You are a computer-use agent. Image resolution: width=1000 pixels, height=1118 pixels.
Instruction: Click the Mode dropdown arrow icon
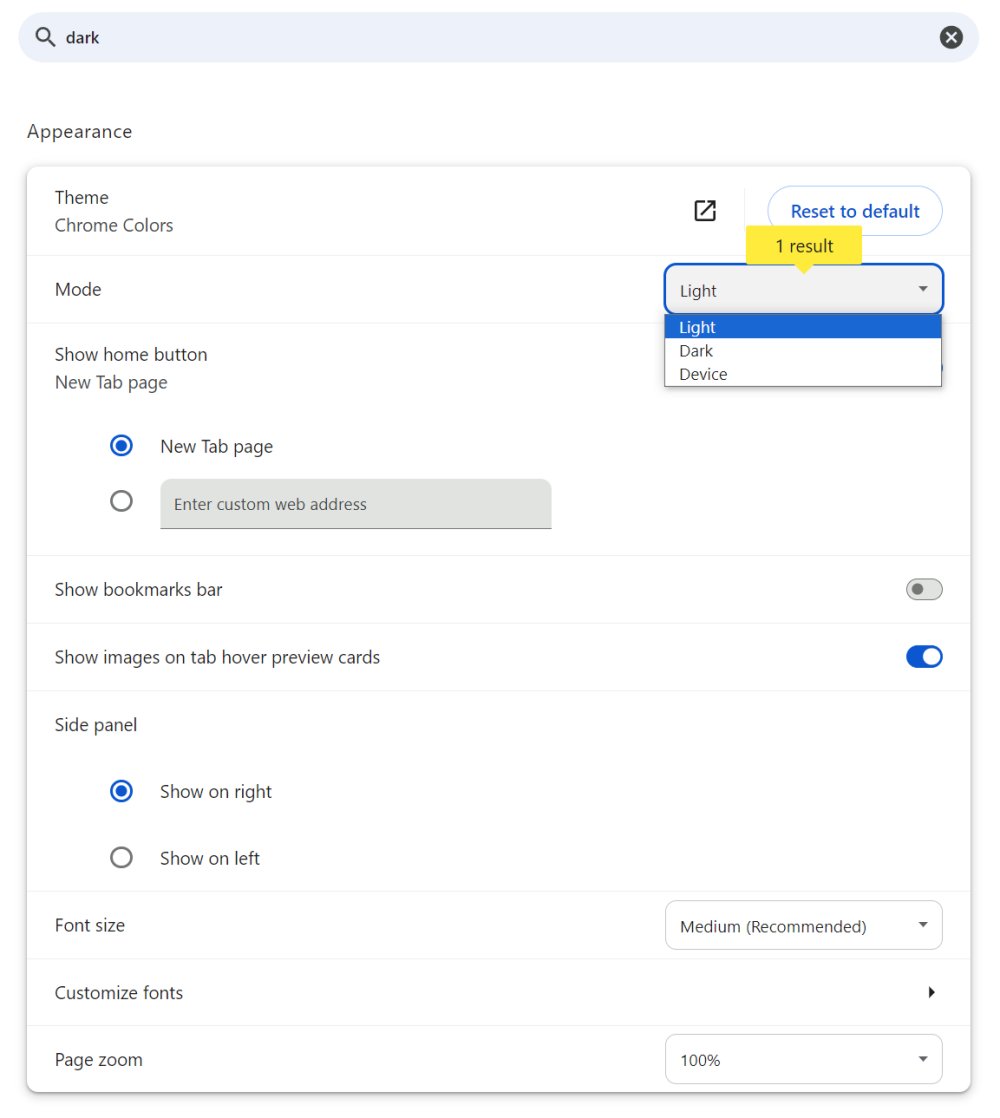pos(922,289)
